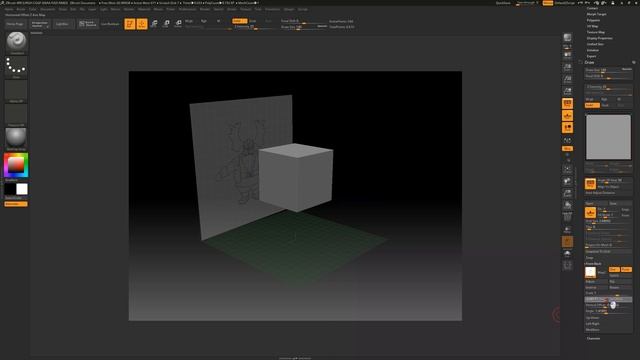Screen dimensions: 640x360
Task: Open the Zplugin menu
Action: pos(289,9)
